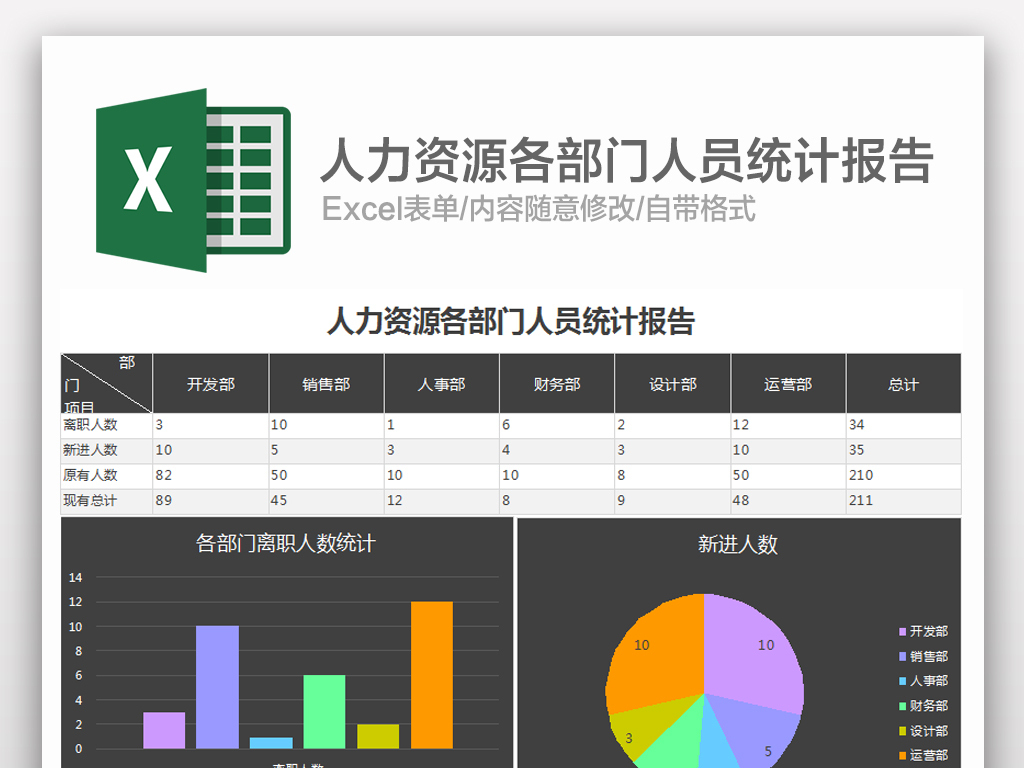Select the large title 人力资源各部门人员统计报告 beside the logo
The width and height of the screenshot is (1024, 768).
(x=627, y=161)
